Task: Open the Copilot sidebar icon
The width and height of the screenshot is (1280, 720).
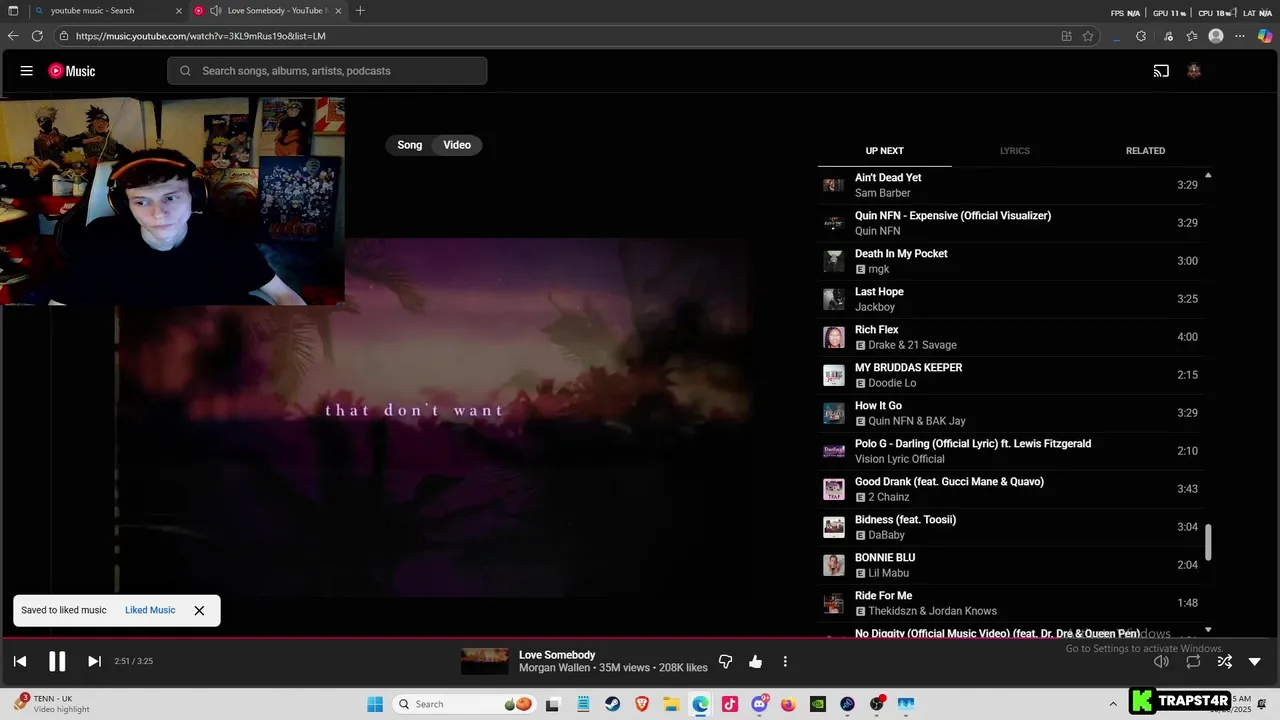Action: click(x=1265, y=36)
